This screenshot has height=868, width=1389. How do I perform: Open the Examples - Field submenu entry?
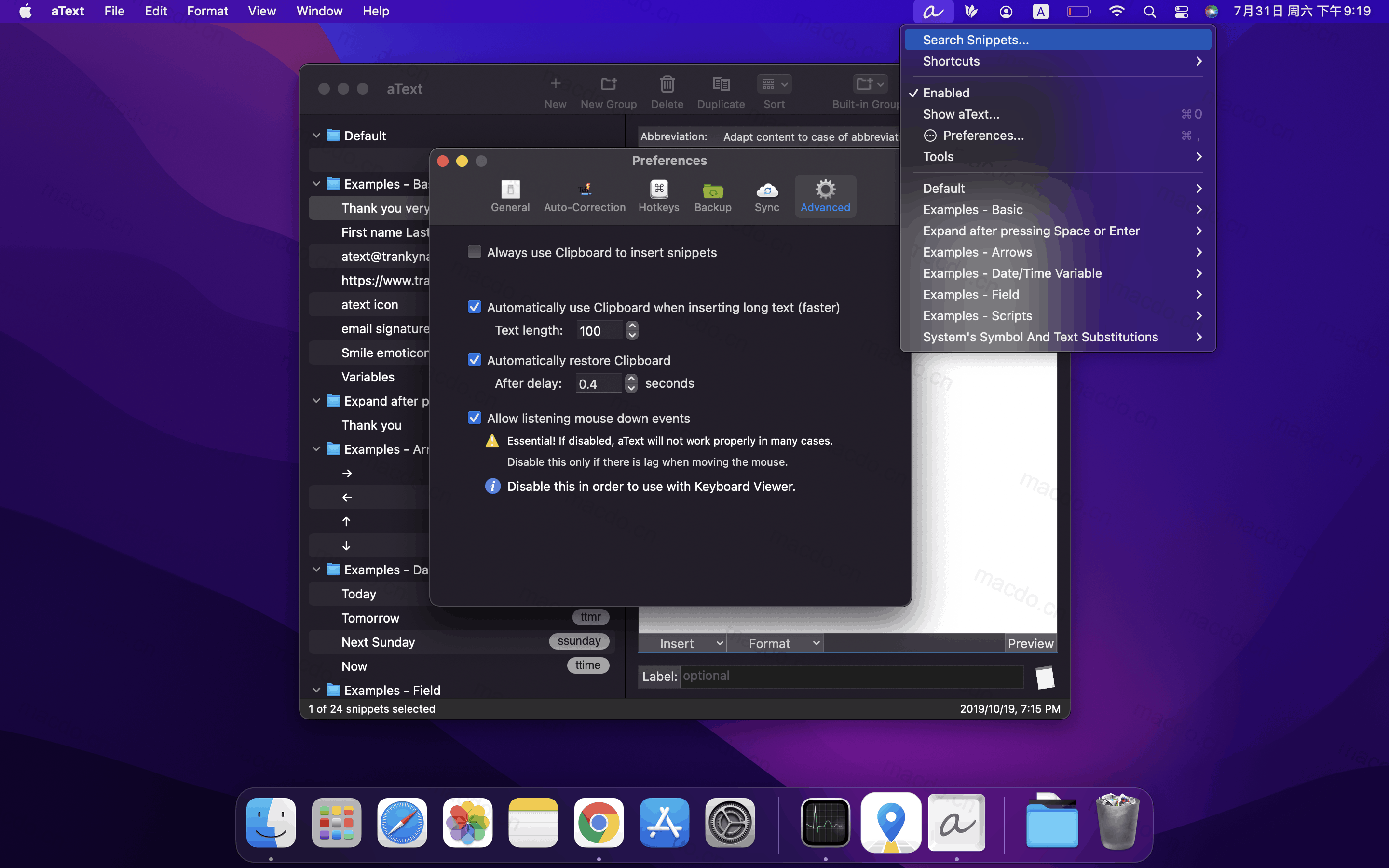click(1057, 295)
